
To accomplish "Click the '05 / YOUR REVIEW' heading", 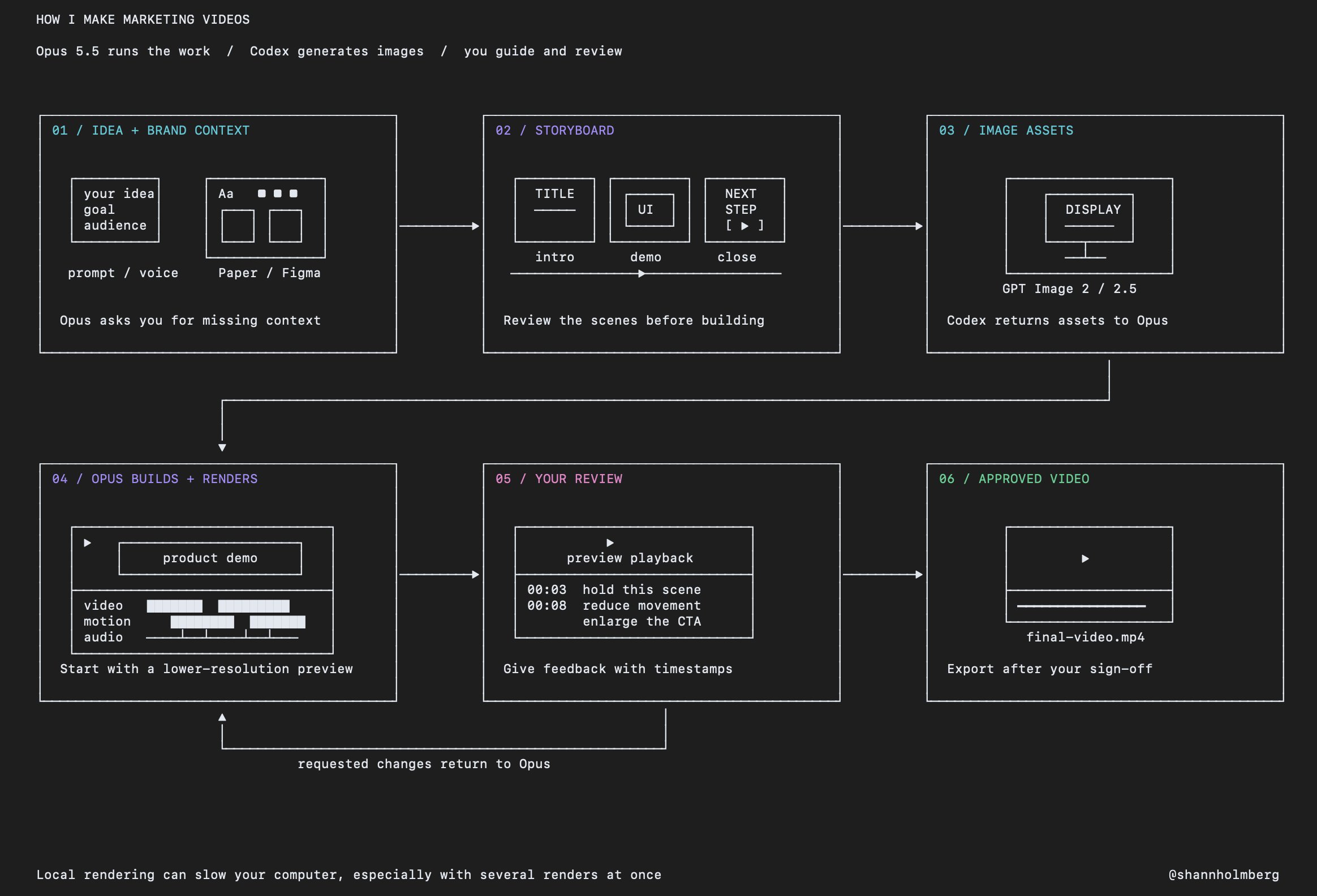I will [559, 479].
